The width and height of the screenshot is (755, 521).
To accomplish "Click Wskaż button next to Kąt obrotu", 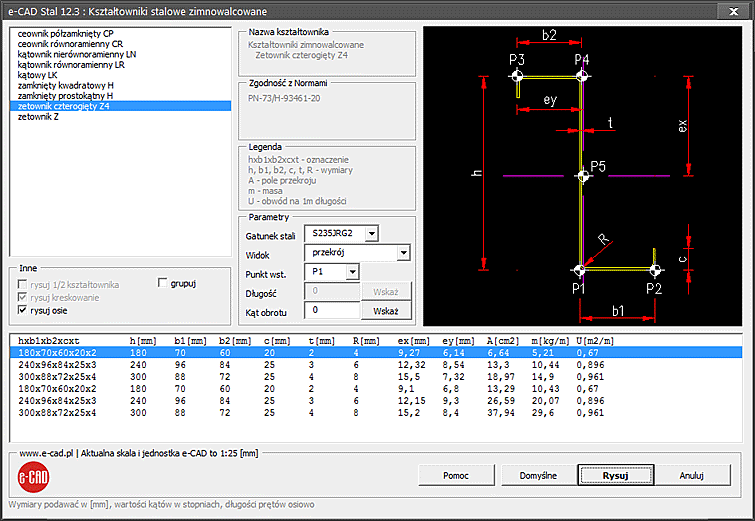I will point(386,311).
